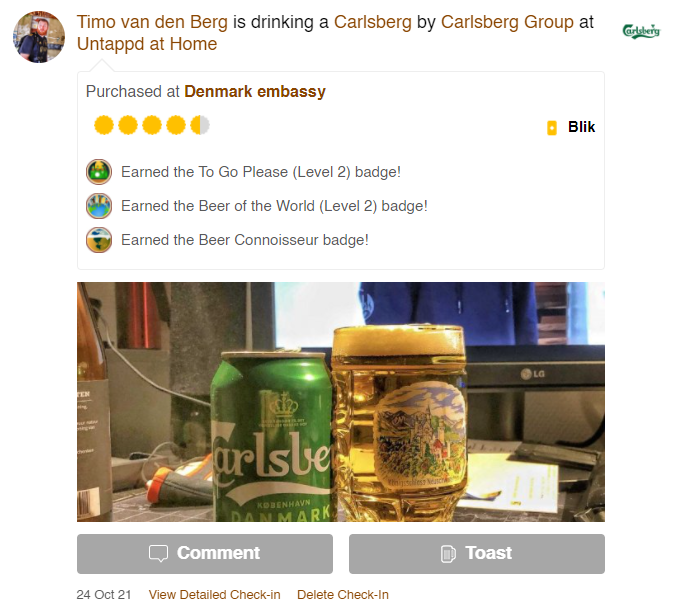Screen dimensions: 674x613
Task: Click Delete Check-In
Action: [x=343, y=595]
